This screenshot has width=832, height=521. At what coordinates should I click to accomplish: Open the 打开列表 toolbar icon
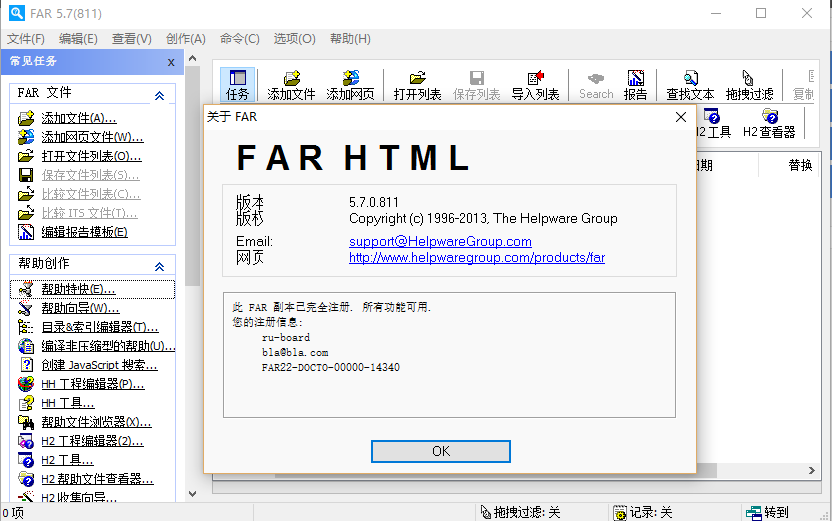click(417, 84)
